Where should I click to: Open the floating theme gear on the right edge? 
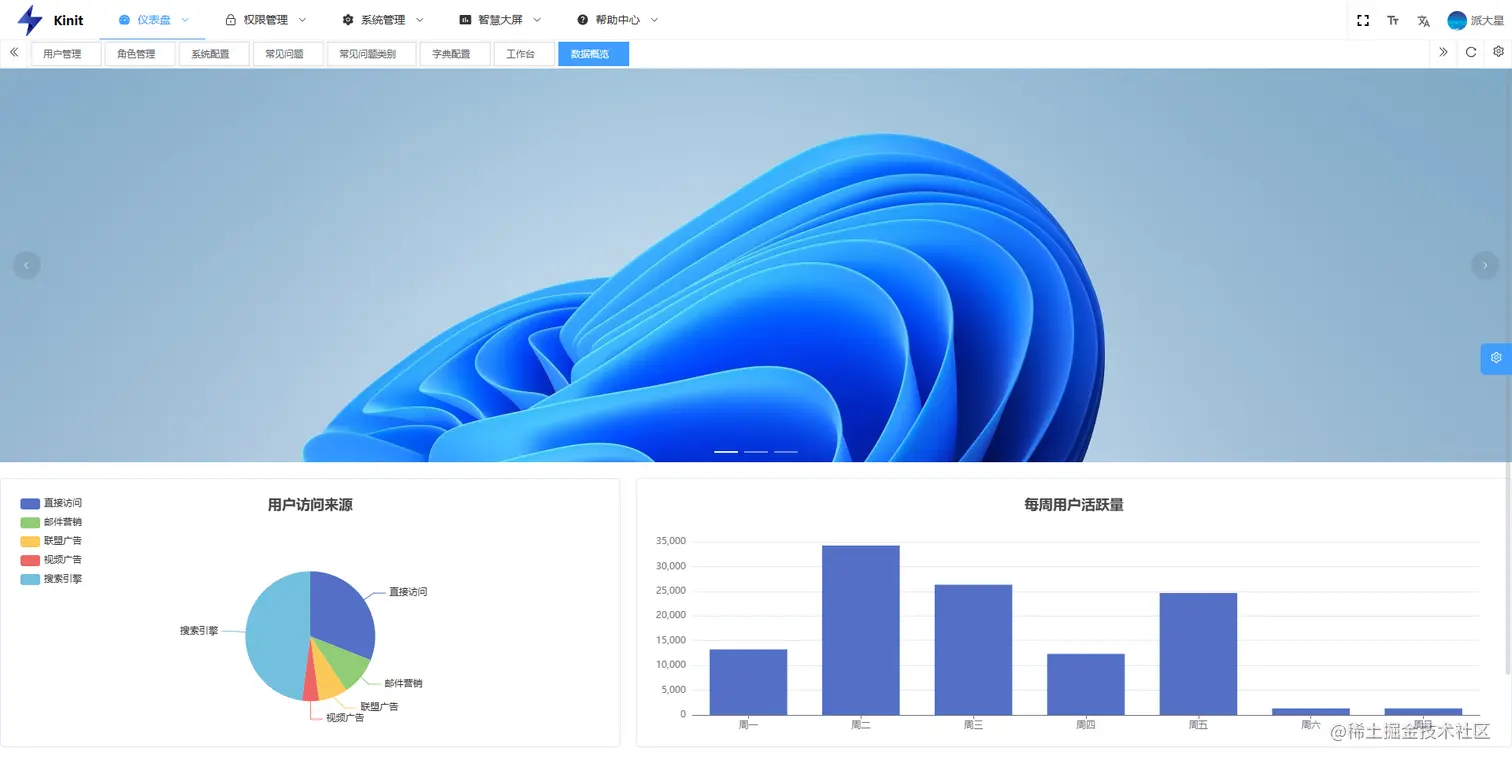1495,357
